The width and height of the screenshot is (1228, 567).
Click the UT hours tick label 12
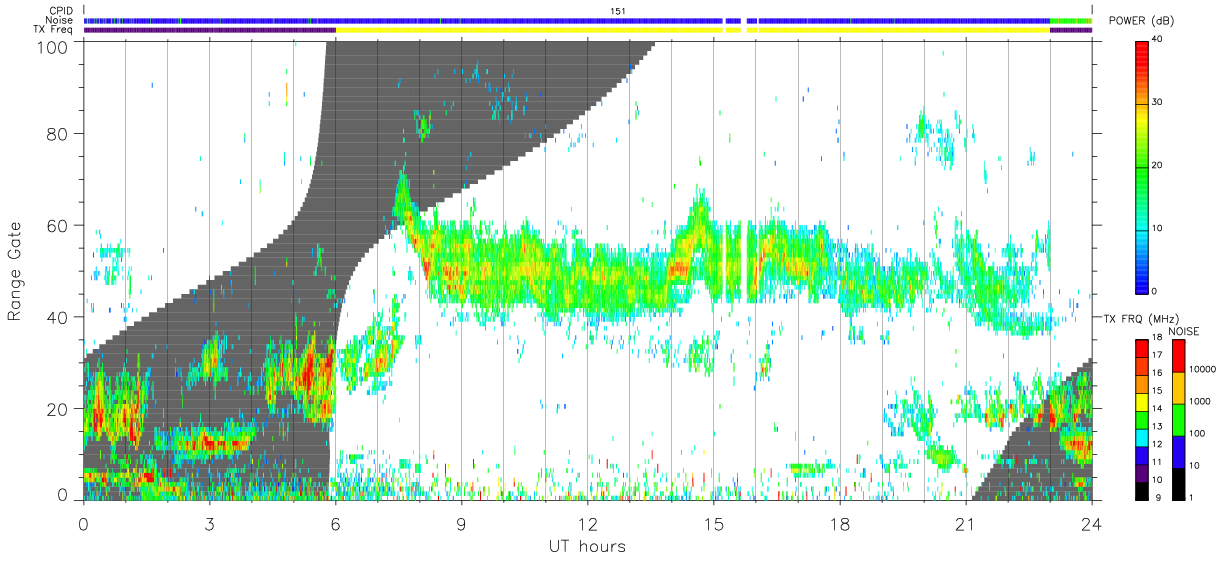588,522
